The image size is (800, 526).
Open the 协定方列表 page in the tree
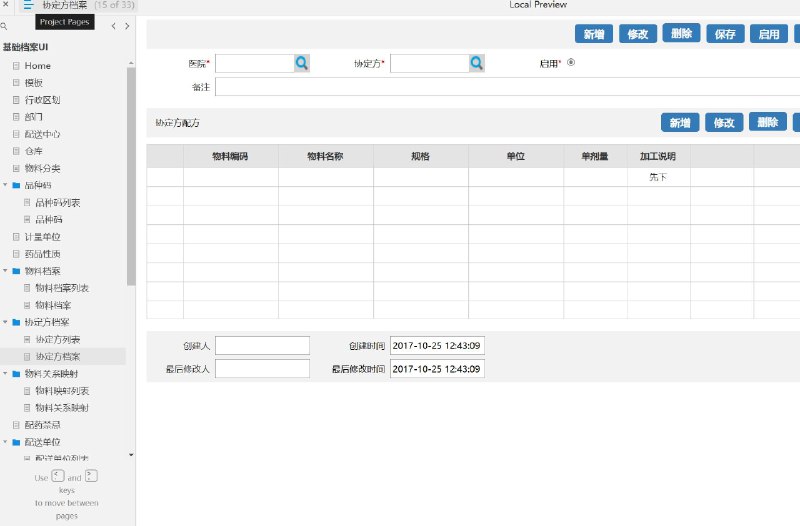(x=57, y=339)
